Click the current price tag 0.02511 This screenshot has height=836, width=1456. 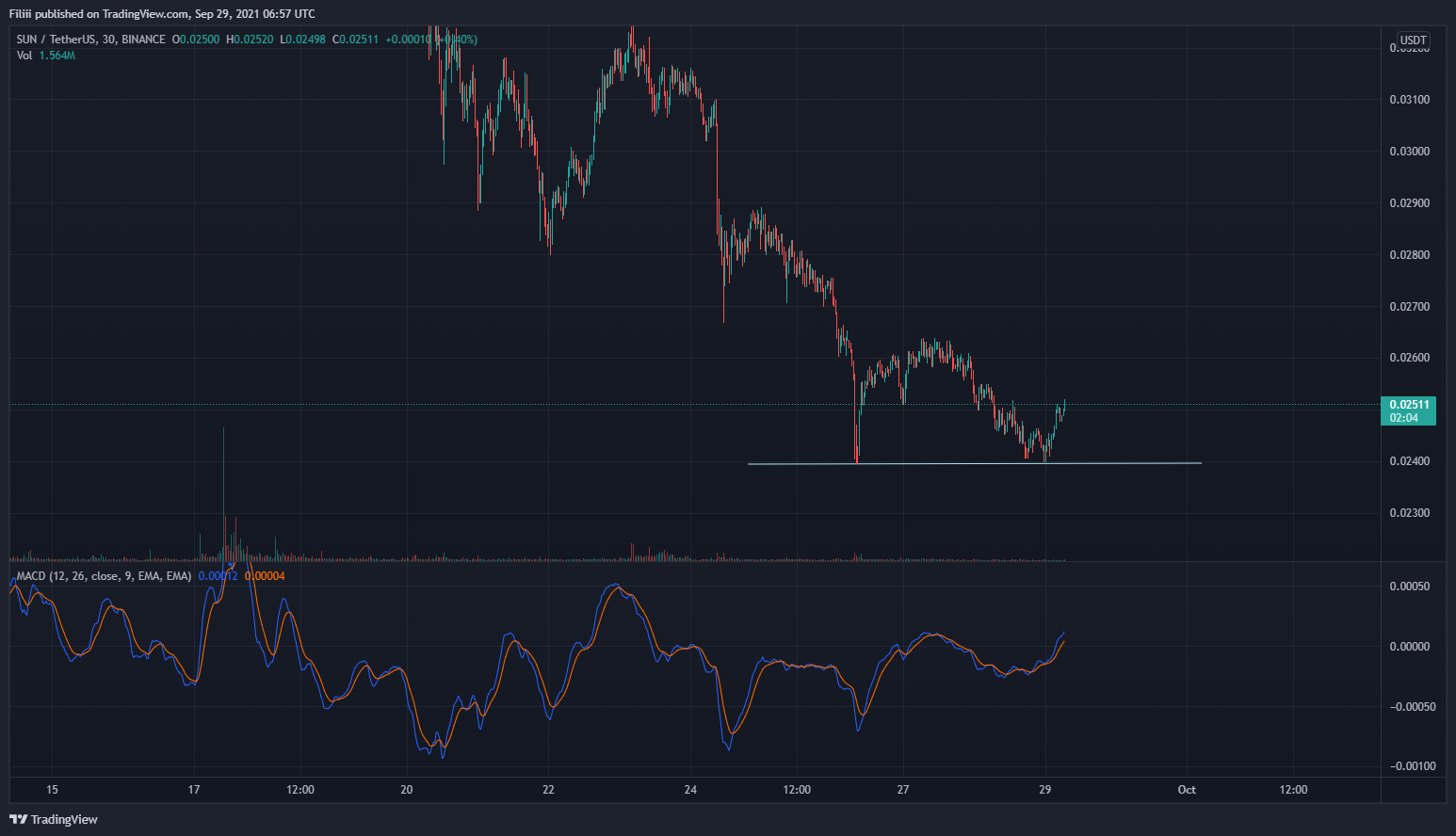pos(1409,405)
